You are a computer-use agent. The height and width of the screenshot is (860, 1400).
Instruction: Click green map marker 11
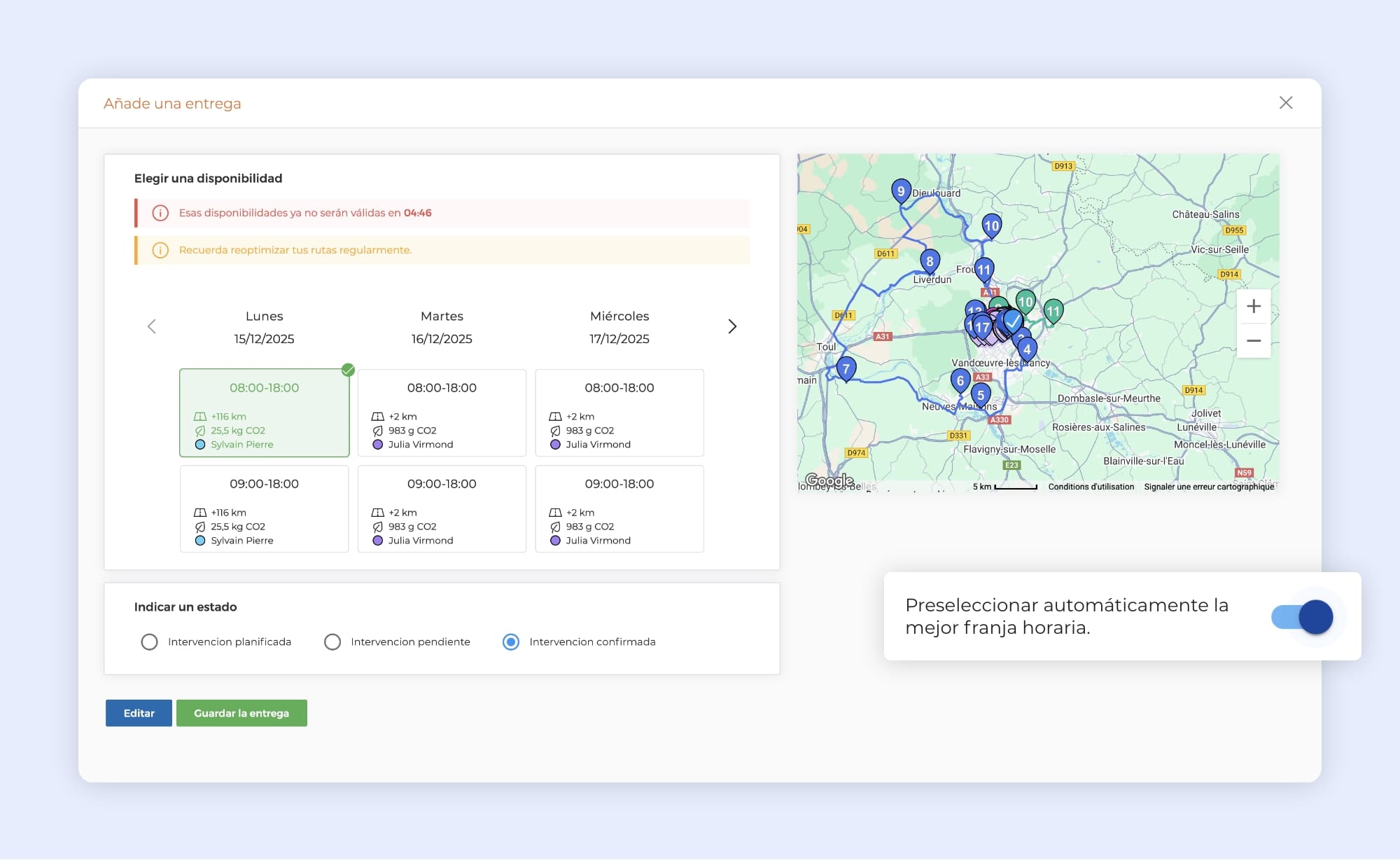pyautogui.click(x=1053, y=310)
